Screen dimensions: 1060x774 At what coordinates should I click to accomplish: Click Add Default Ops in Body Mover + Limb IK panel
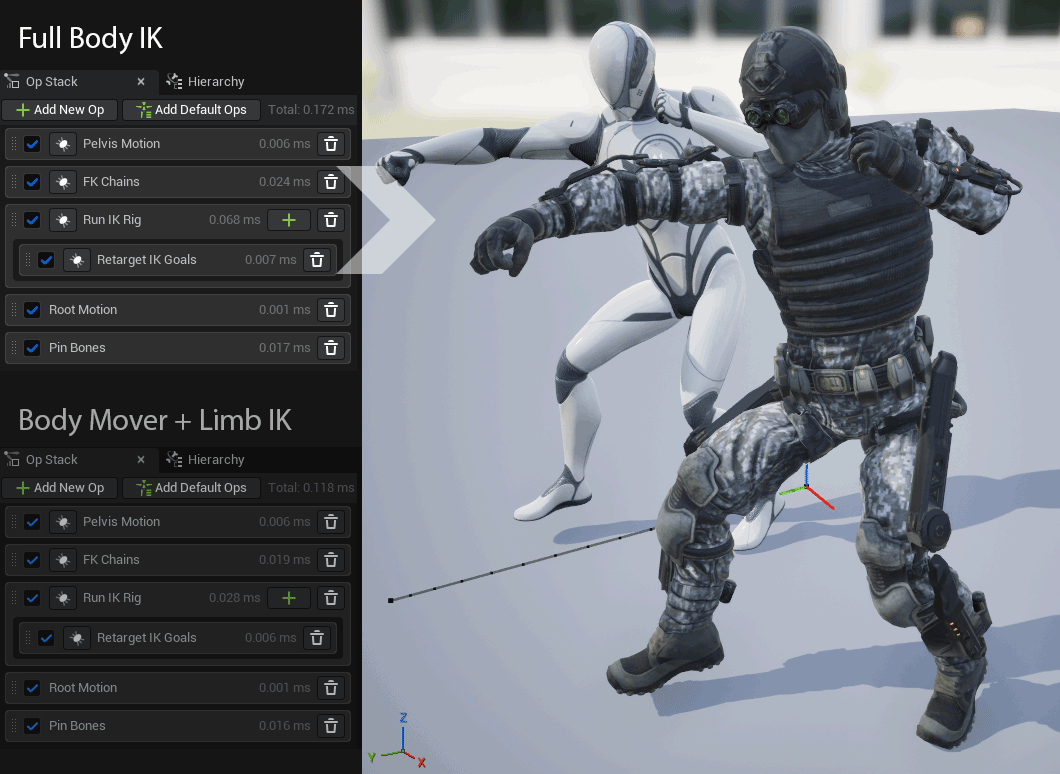point(191,488)
